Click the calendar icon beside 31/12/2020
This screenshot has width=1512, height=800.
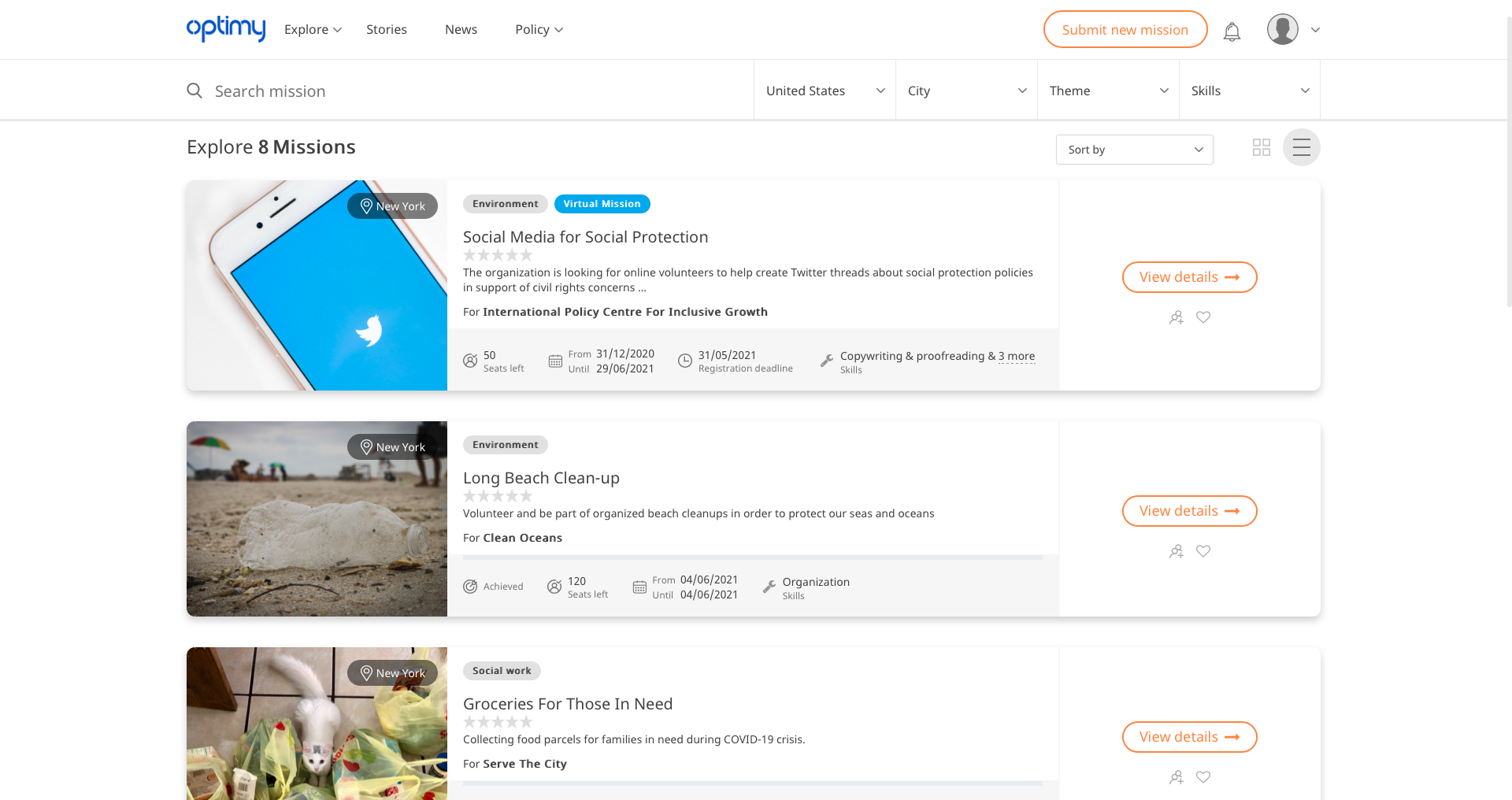(x=555, y=361)
